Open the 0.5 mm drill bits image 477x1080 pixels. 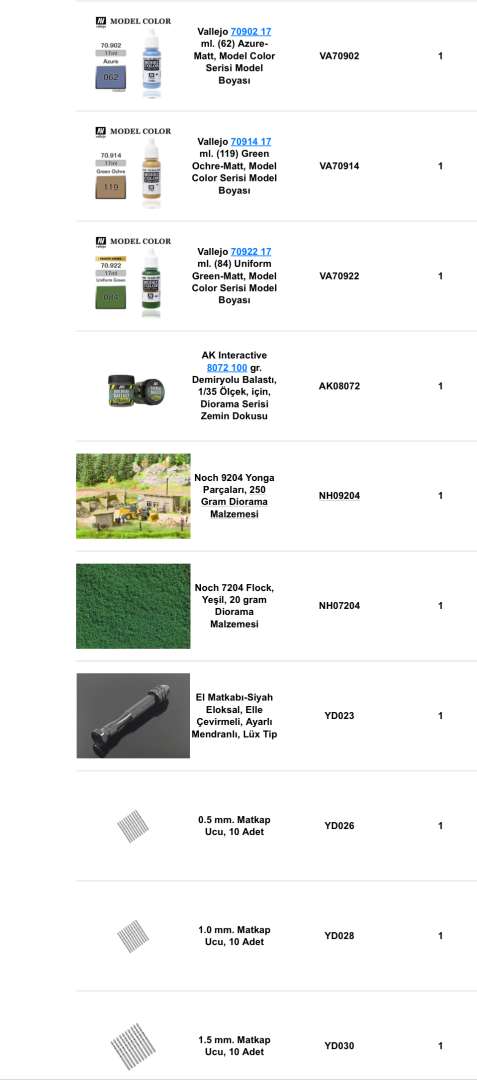coord(133,826)
